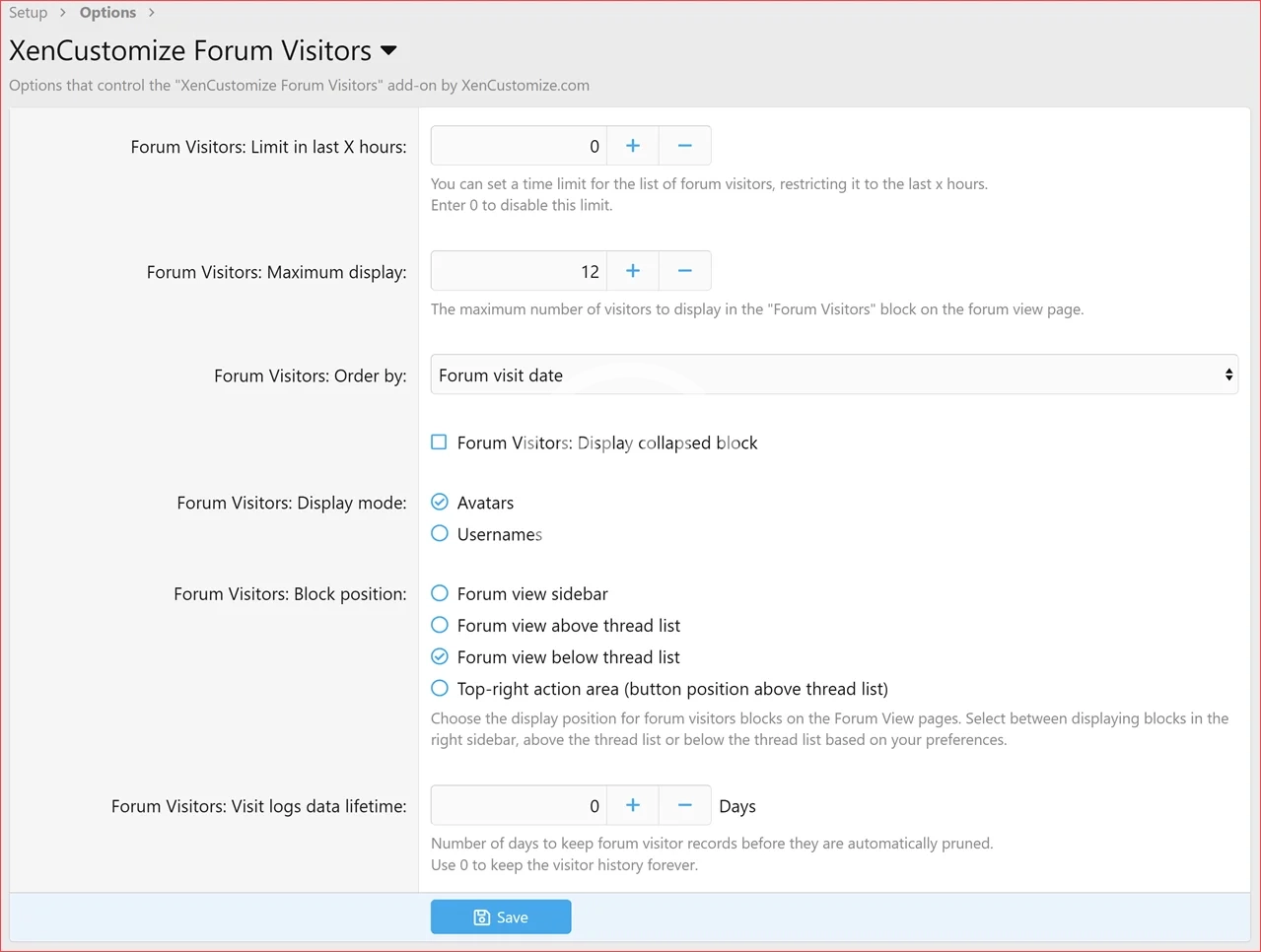Go to Setup breadcrumb
Screen dimensions: 1261x952
29,13
